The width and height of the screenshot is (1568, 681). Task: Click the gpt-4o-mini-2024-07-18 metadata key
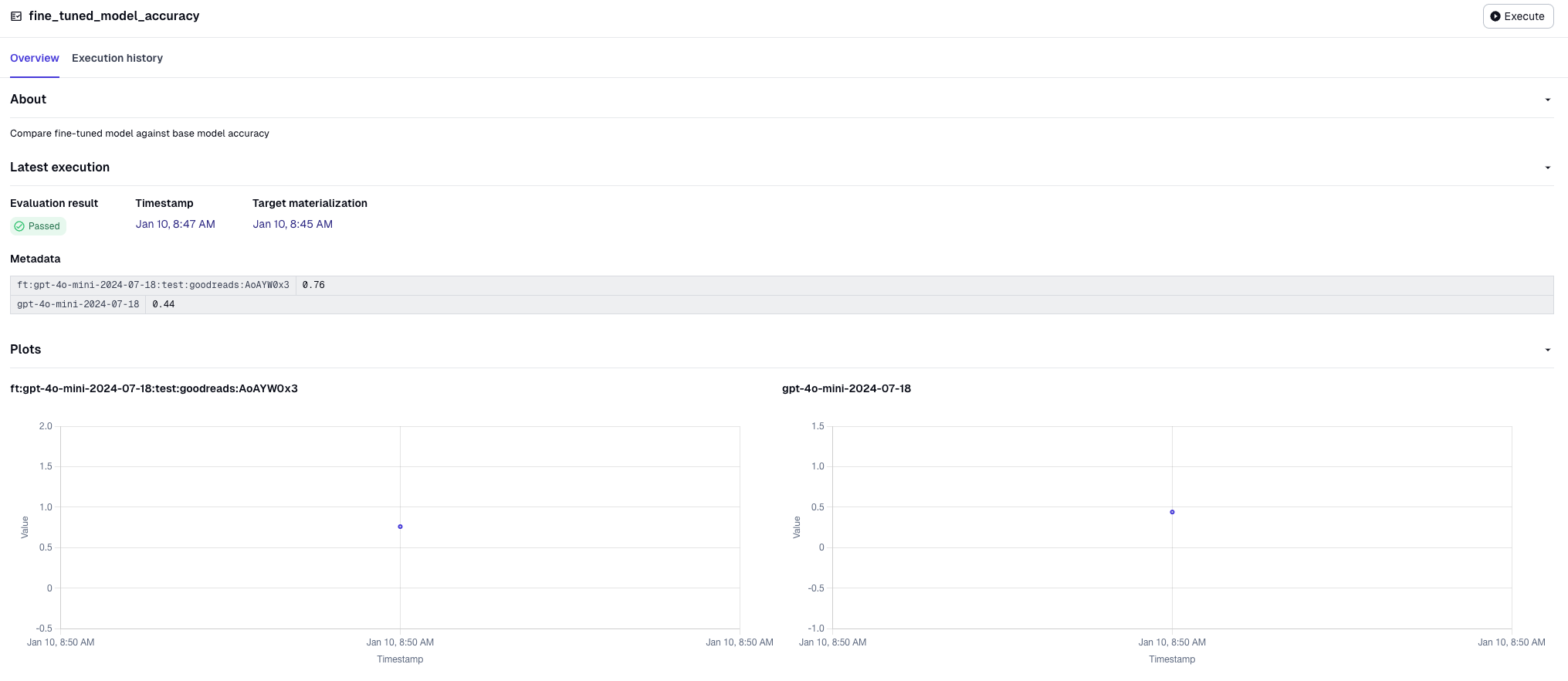(x=78, y=304)
